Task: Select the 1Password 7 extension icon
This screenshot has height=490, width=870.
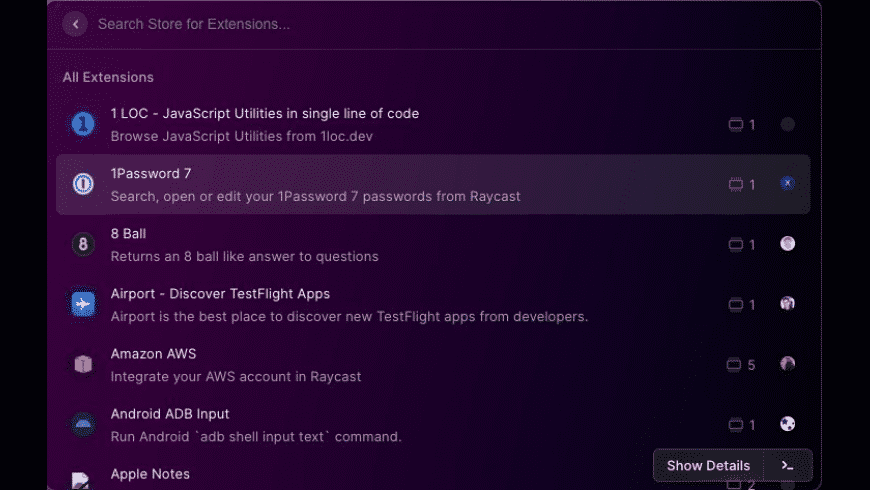Action: click(x=83, y=184)
